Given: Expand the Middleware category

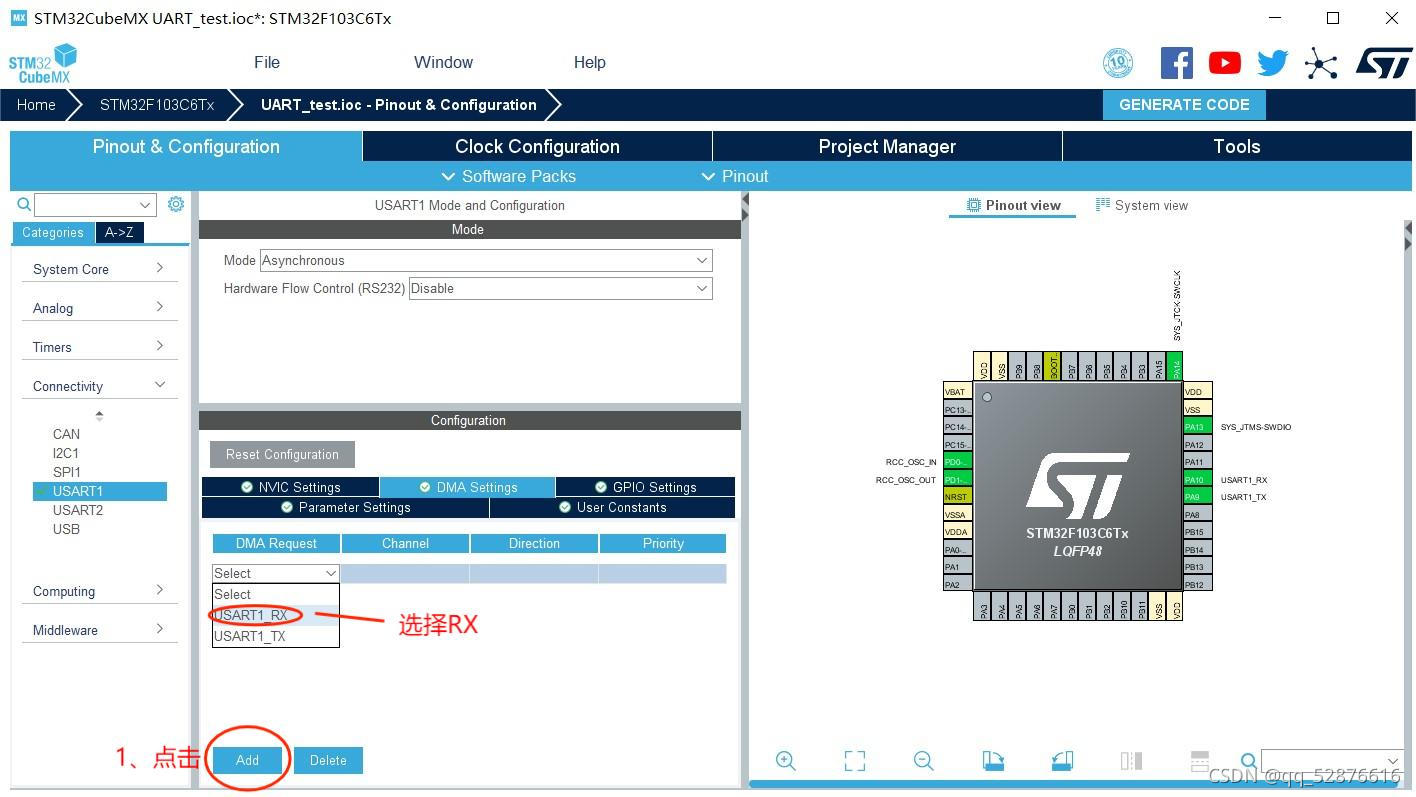Looking at the screenshot, I should (98, 630).
